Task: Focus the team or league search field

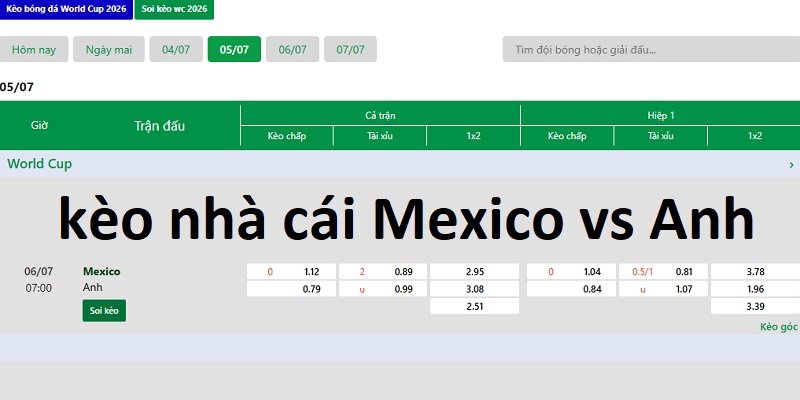Action: (x=651, y=49)
